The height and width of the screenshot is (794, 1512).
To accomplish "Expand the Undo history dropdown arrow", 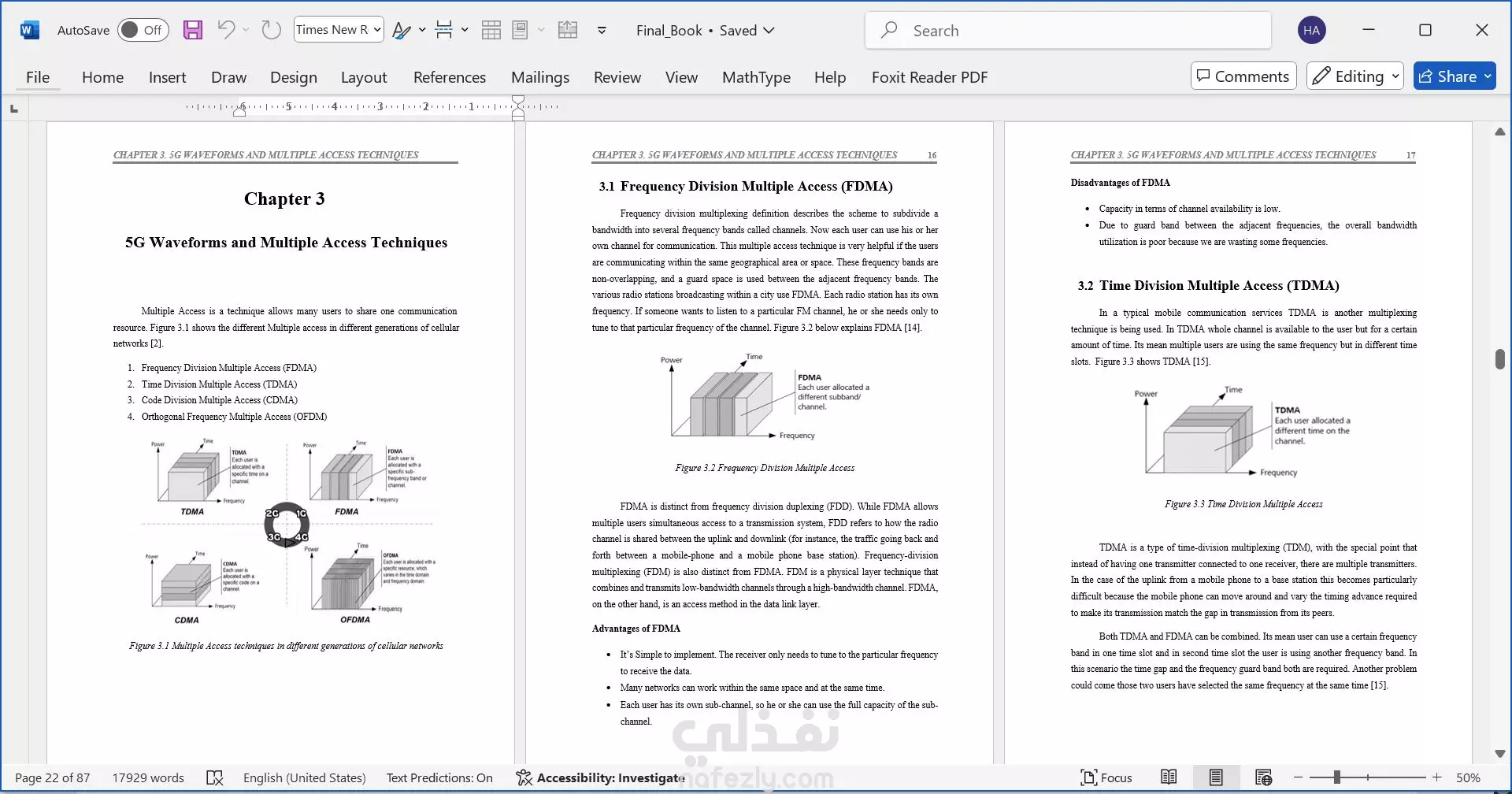I will [246, 30].
